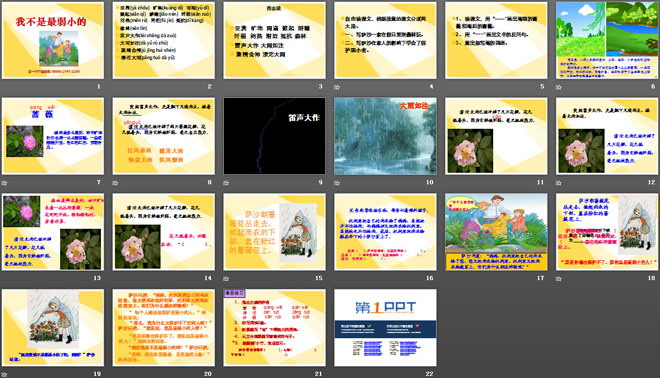Image resolution: width=660 pixels, height=378 pixels.
Task: Open slide 16 with blue paragraph text
Action: click(x=385, y=232)
